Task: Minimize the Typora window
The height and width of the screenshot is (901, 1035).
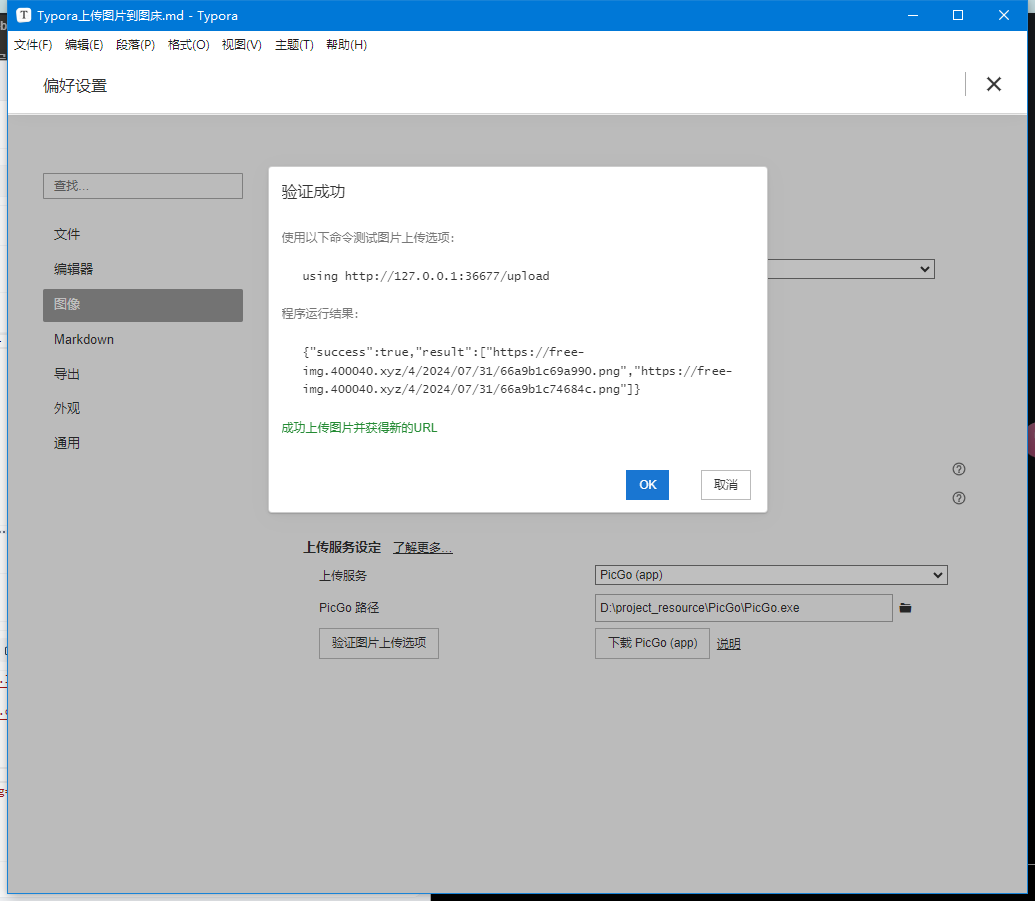Action: [913, 15]
